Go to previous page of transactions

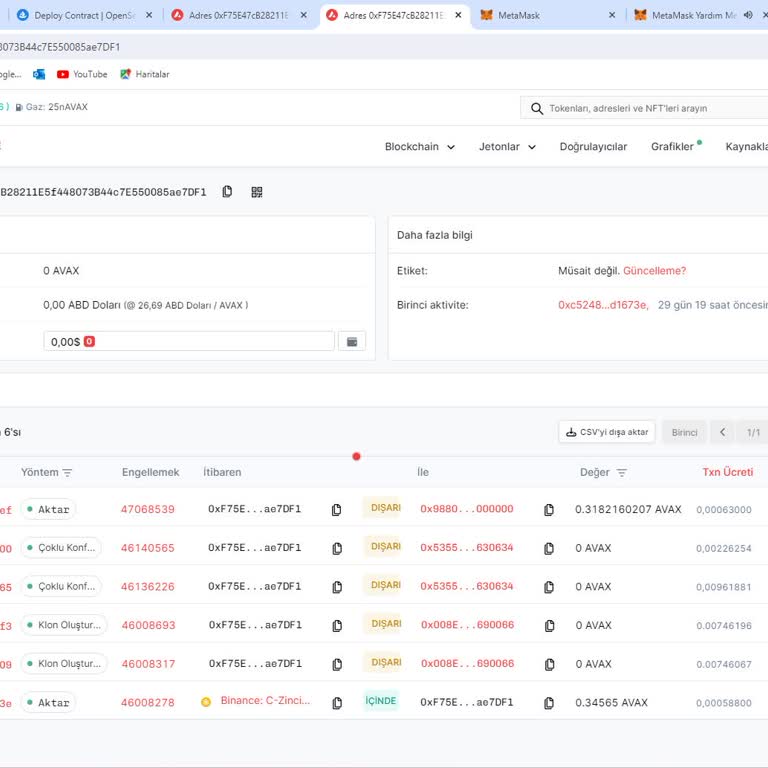click(x=722, y=432)
